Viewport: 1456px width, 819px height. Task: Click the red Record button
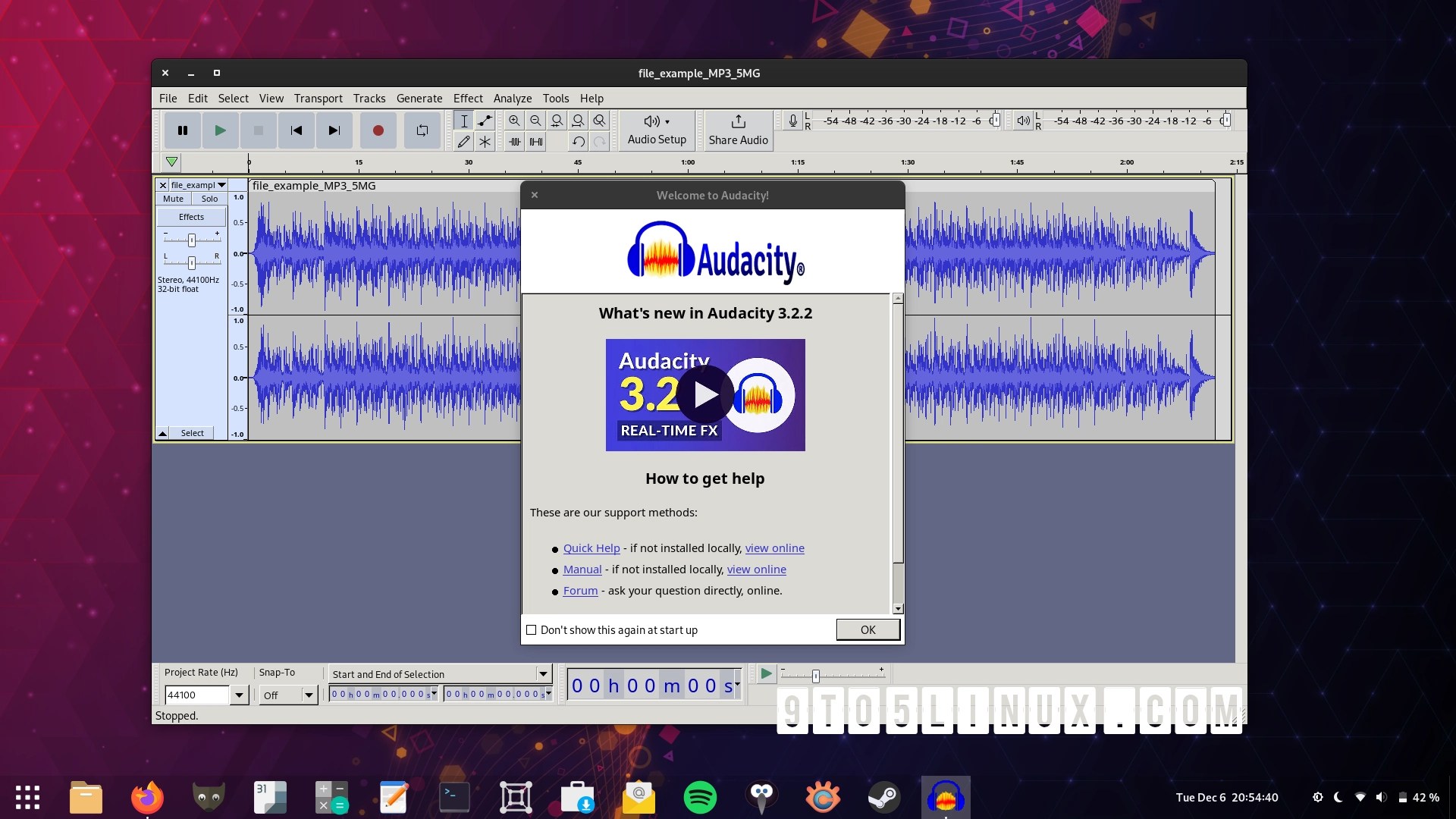[x=378, y=130]
